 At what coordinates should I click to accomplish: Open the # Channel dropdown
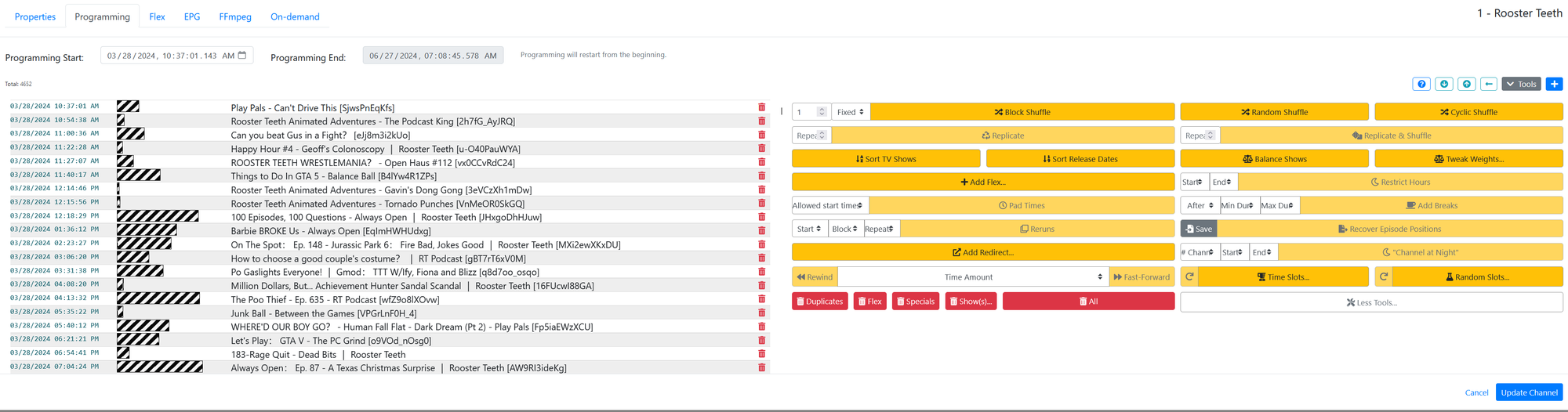[1200, 252]
